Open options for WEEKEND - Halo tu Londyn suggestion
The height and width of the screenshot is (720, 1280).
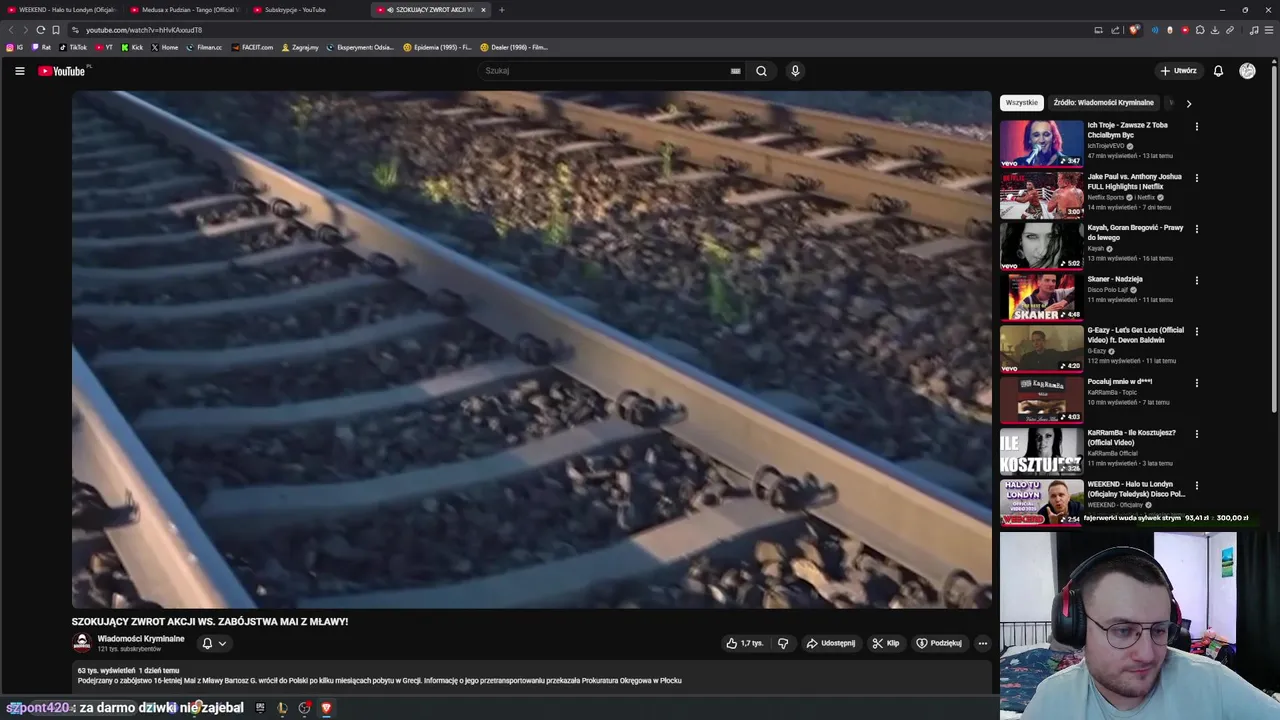click(x=1196, y=486)
